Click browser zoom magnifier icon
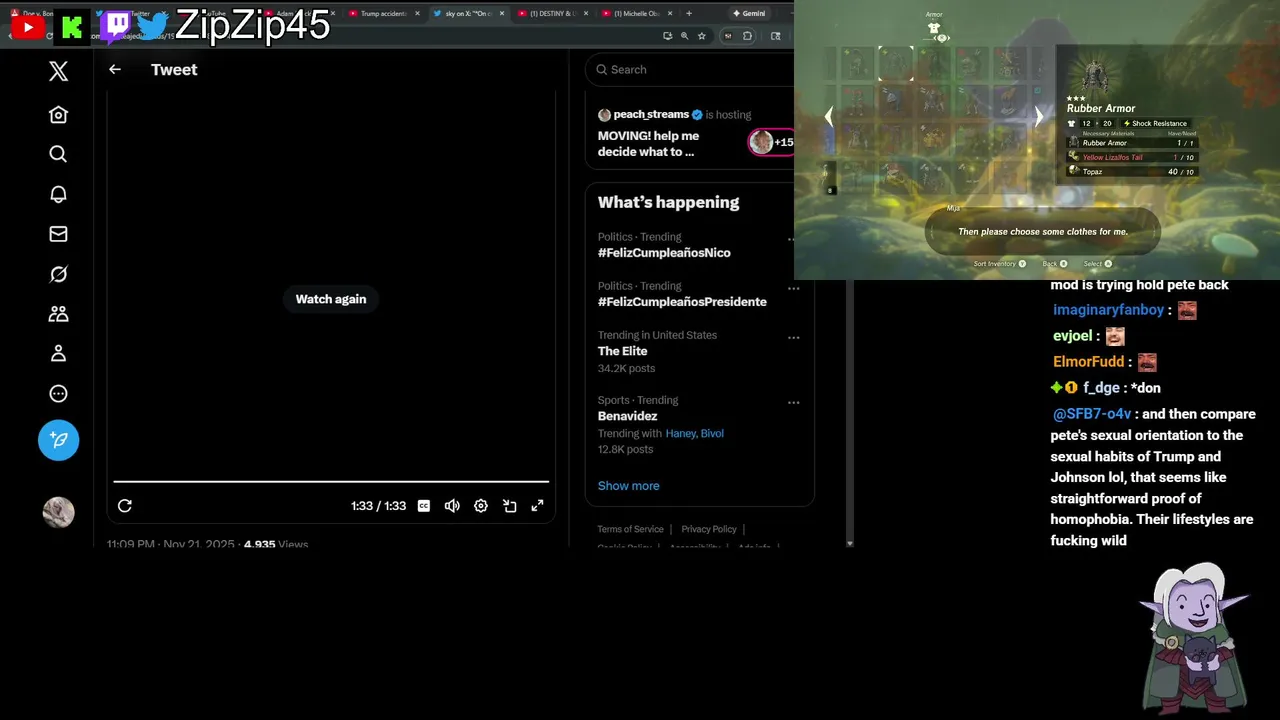 pos(684,36)
